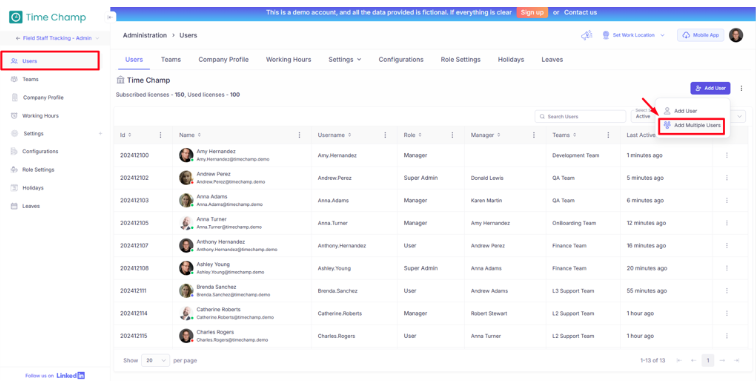Viewport: 756px width, 384px height.
Task: Click the Time Champ logo
Action: click(47, 17)
